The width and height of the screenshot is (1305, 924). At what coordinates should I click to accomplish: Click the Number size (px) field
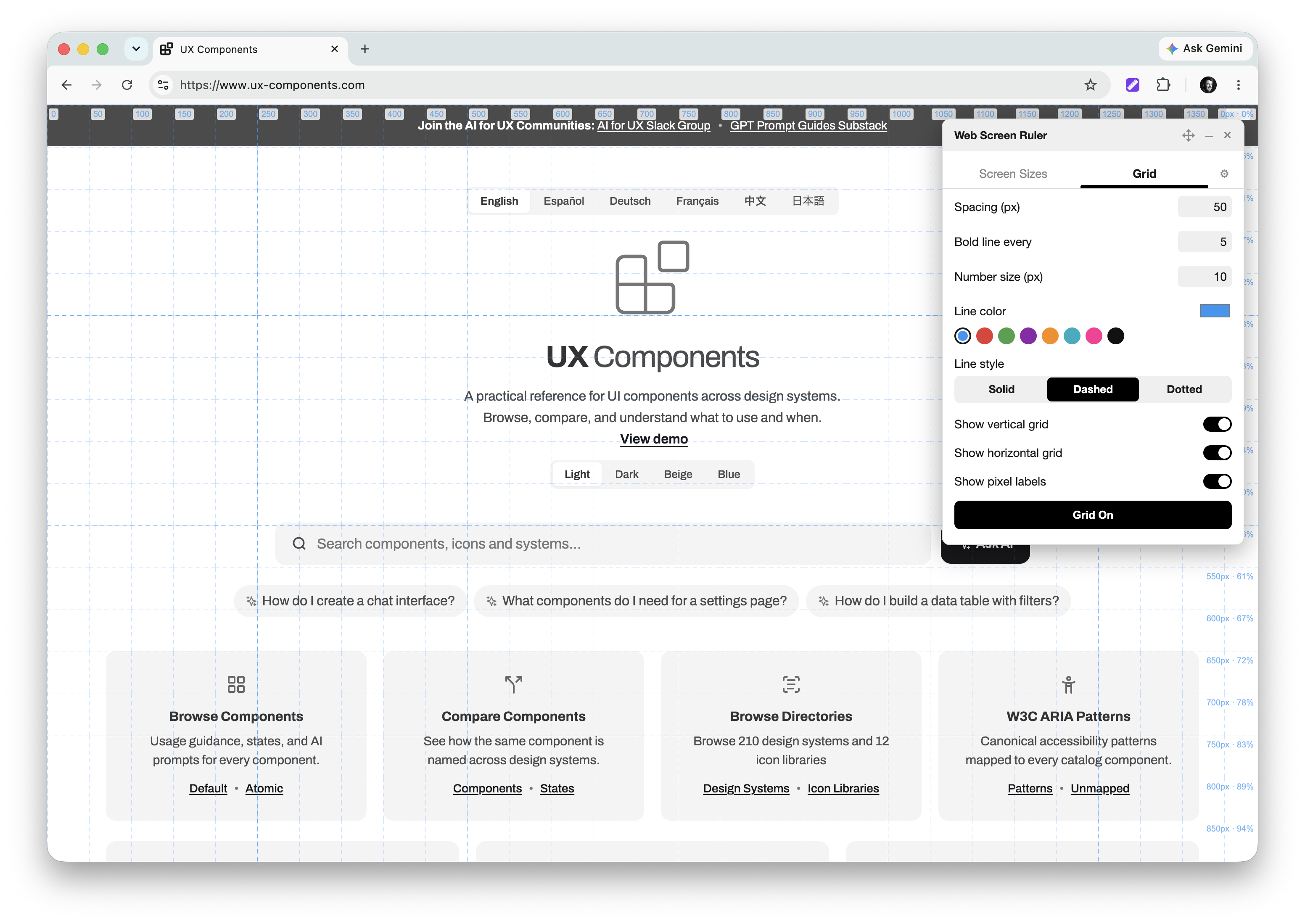1204,277
